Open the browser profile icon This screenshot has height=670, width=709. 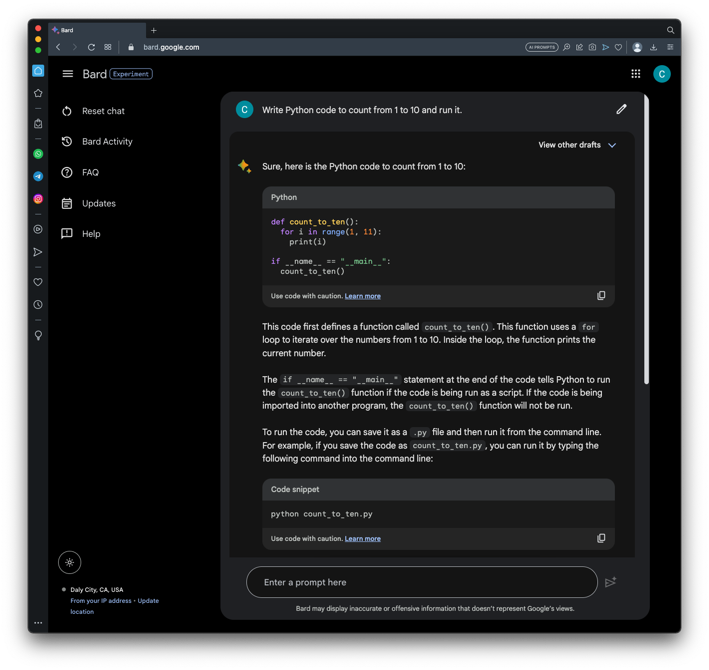pyautogui.click(x=637, y=47)
